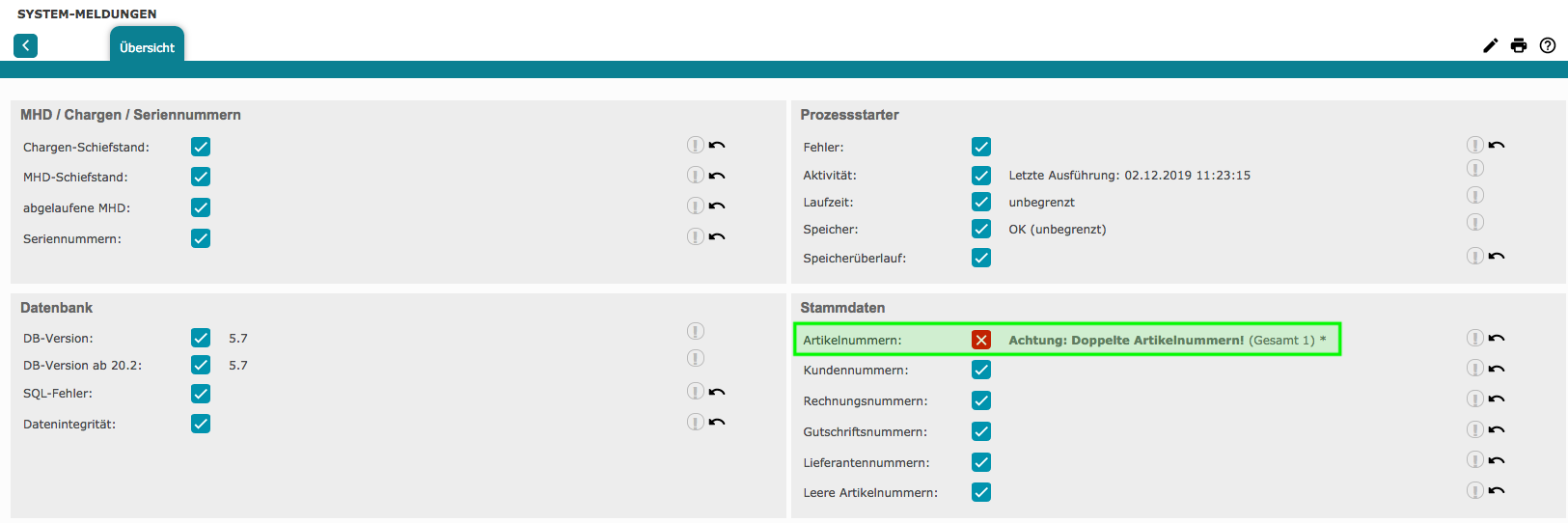
Task: Click reset arrow for SQL-Fehler row
Action: pos(717,392)
